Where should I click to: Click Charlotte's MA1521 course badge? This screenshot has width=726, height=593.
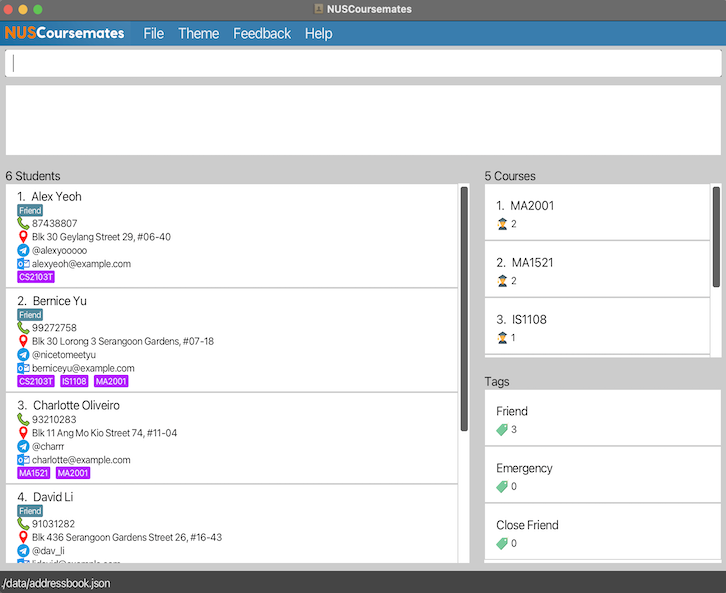(x=33, y=473)
